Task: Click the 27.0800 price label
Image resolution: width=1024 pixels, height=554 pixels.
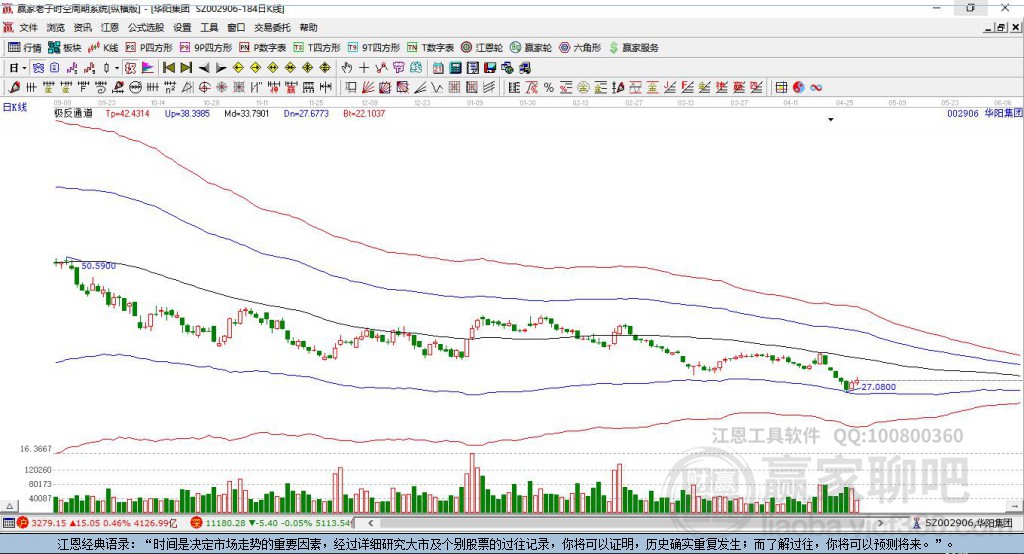Action: tap(878, 387)
